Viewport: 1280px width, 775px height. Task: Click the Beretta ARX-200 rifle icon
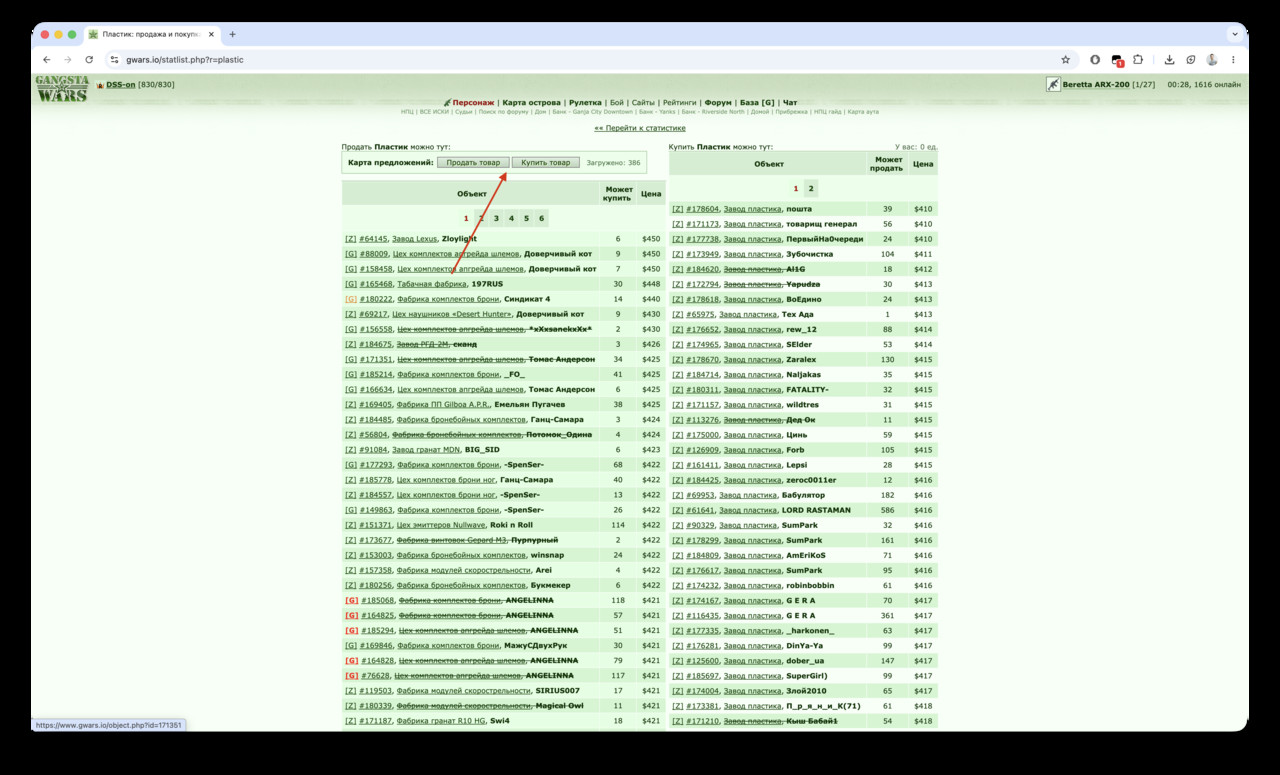(x=1053, y=85)
